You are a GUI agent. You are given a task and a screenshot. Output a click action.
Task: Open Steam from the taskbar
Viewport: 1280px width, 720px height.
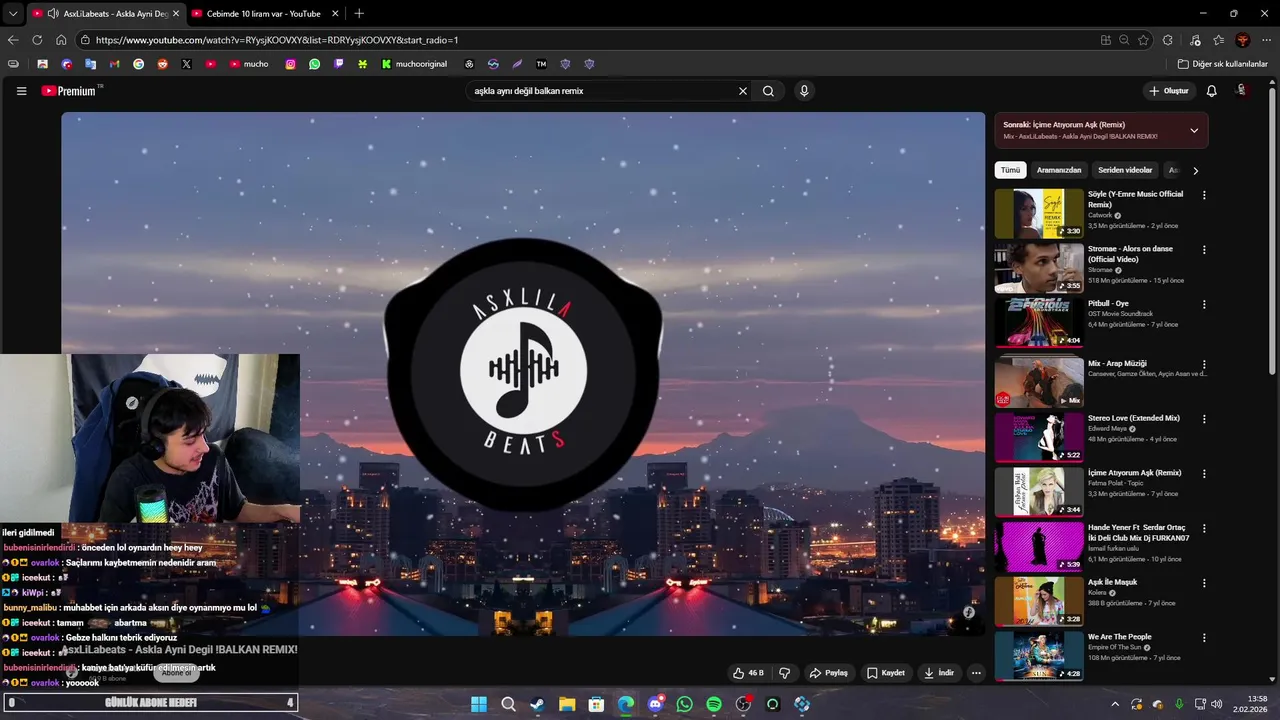tap(538, 704)
